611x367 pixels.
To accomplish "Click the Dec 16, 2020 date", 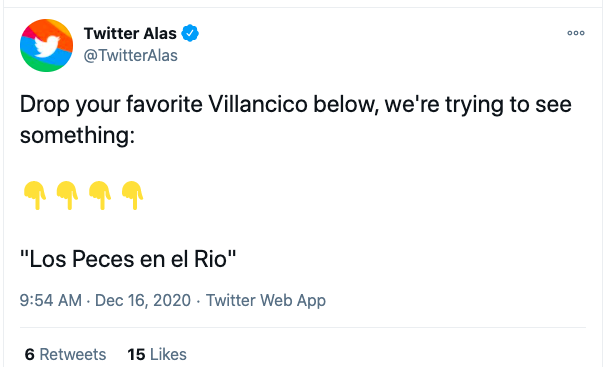I will point(143,300).
